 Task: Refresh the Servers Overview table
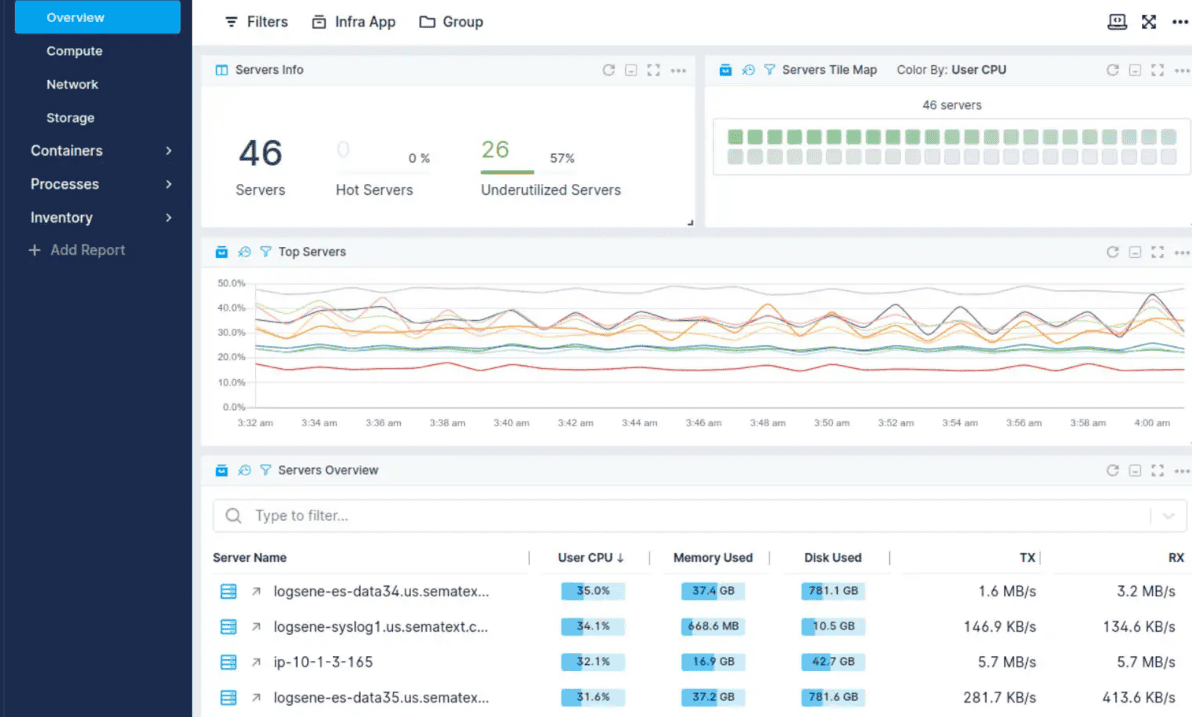coord(1112,471)
